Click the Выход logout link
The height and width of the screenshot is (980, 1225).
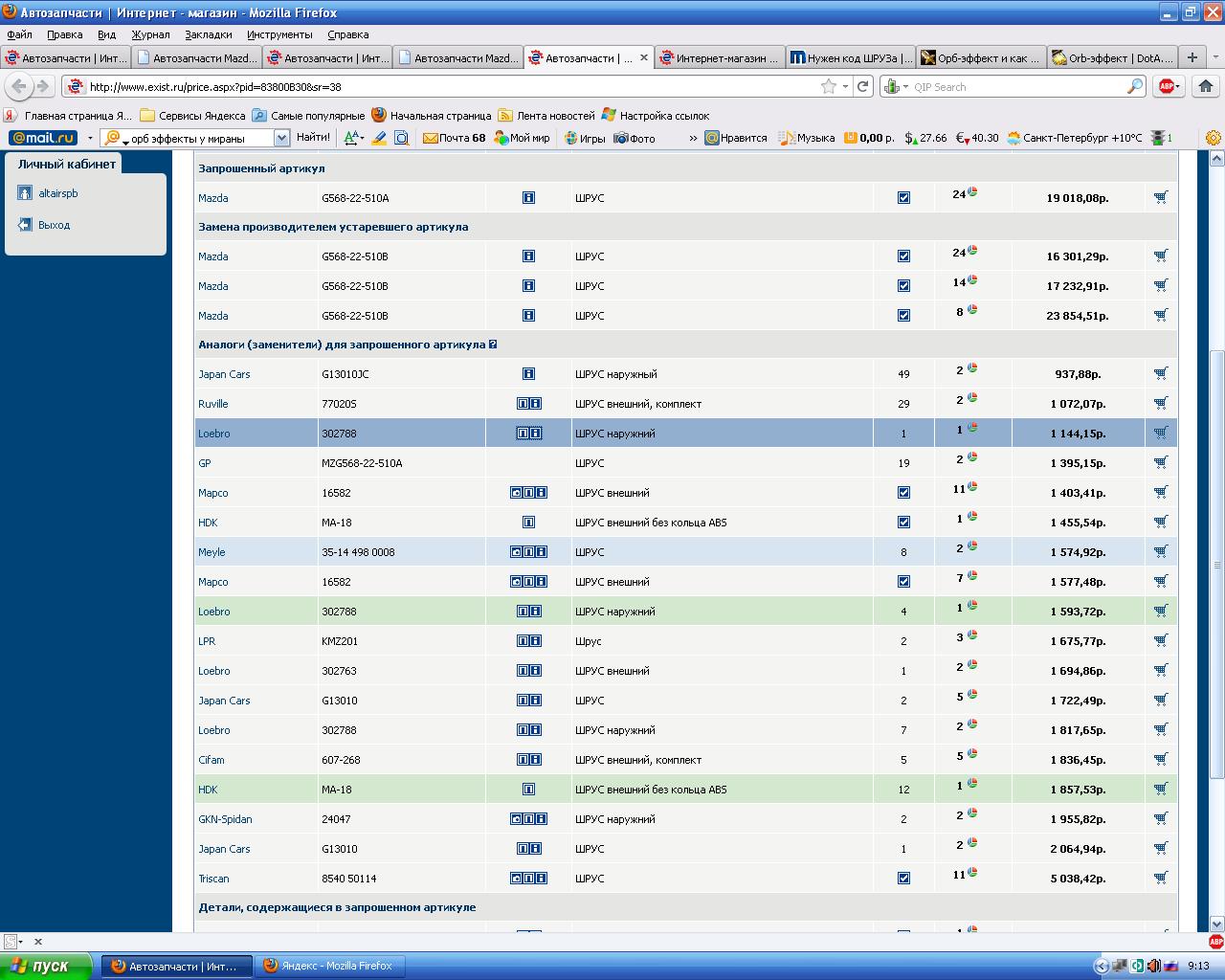pos(54,225)
